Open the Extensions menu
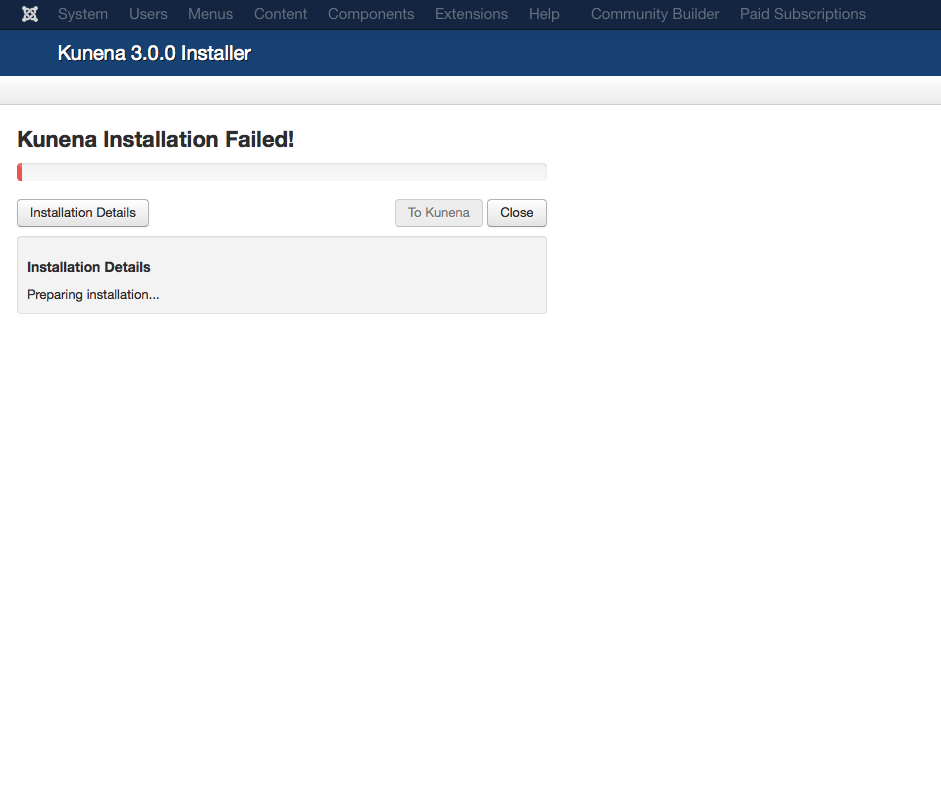This screenshot has width=941, height=795. [x=471, y=14]
